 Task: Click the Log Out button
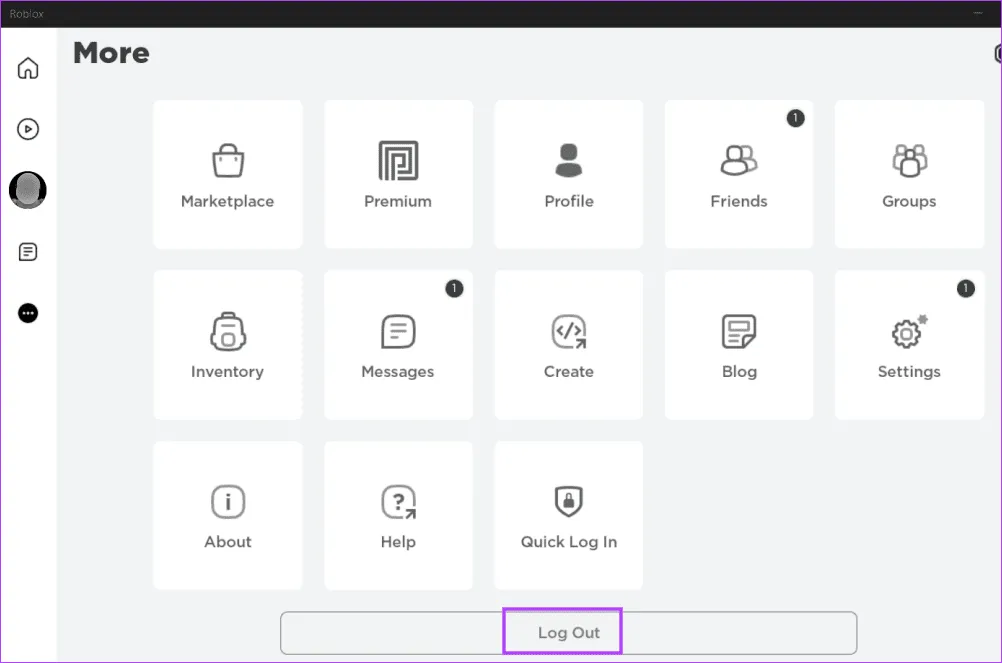[x=568, y=633]
